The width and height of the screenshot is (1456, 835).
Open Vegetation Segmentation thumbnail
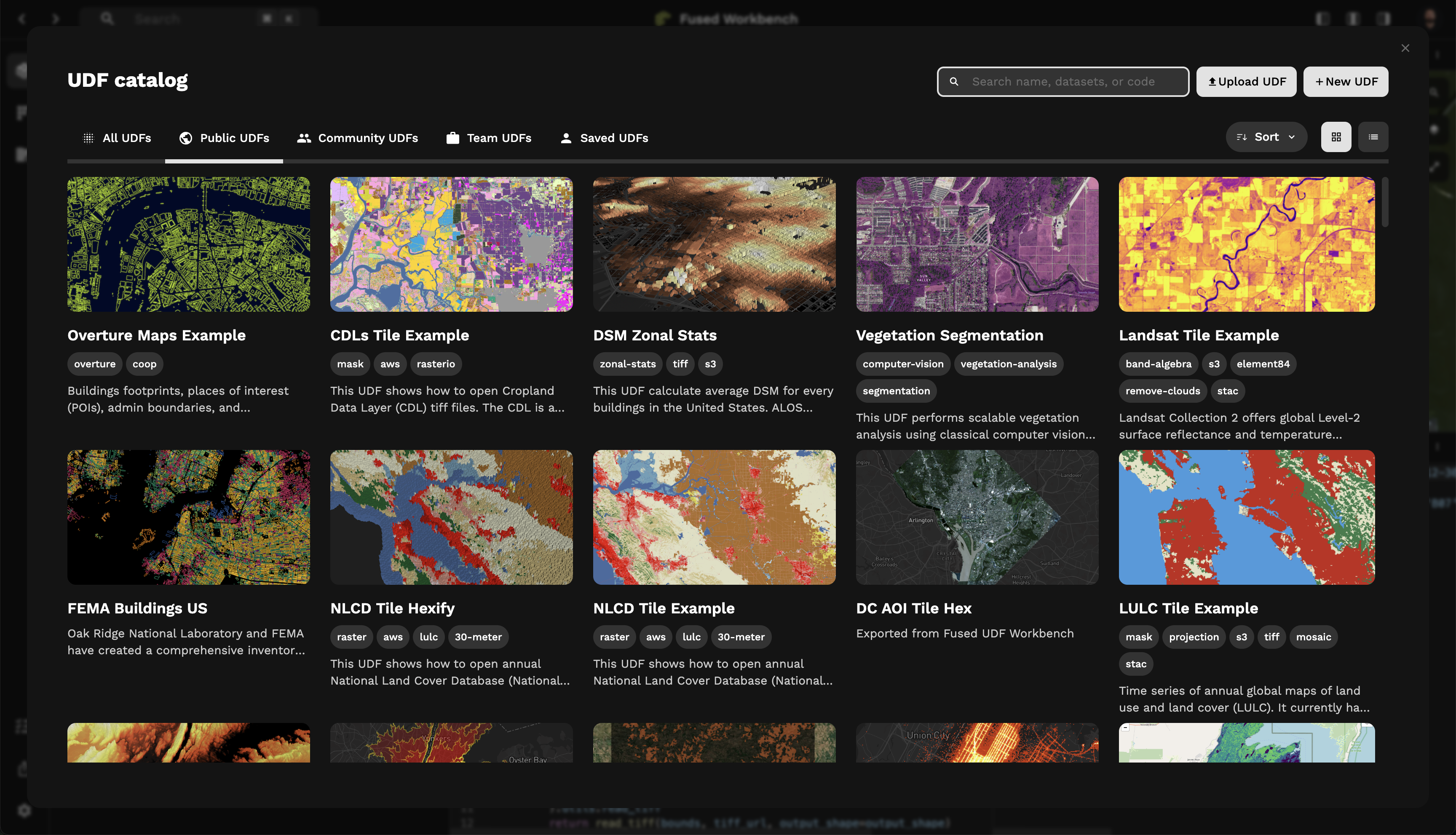pyautogui.click(x=977, y=244)
